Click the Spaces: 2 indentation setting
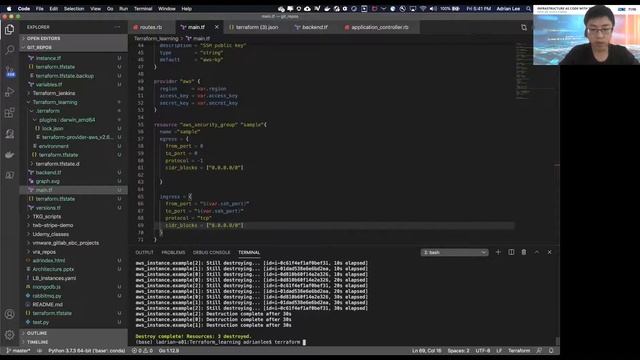640x360 pixels. click(458, 351)
